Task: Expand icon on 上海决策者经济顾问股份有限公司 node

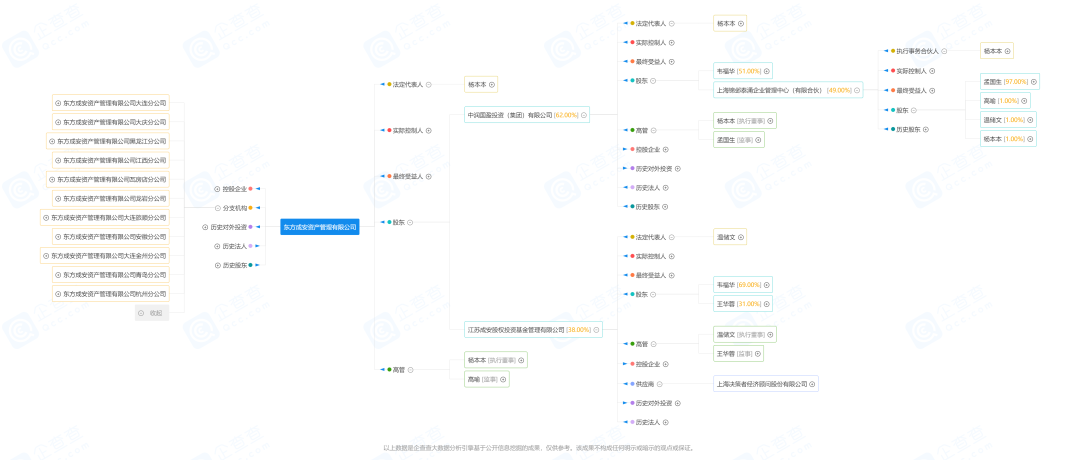Action: [812, 384]
